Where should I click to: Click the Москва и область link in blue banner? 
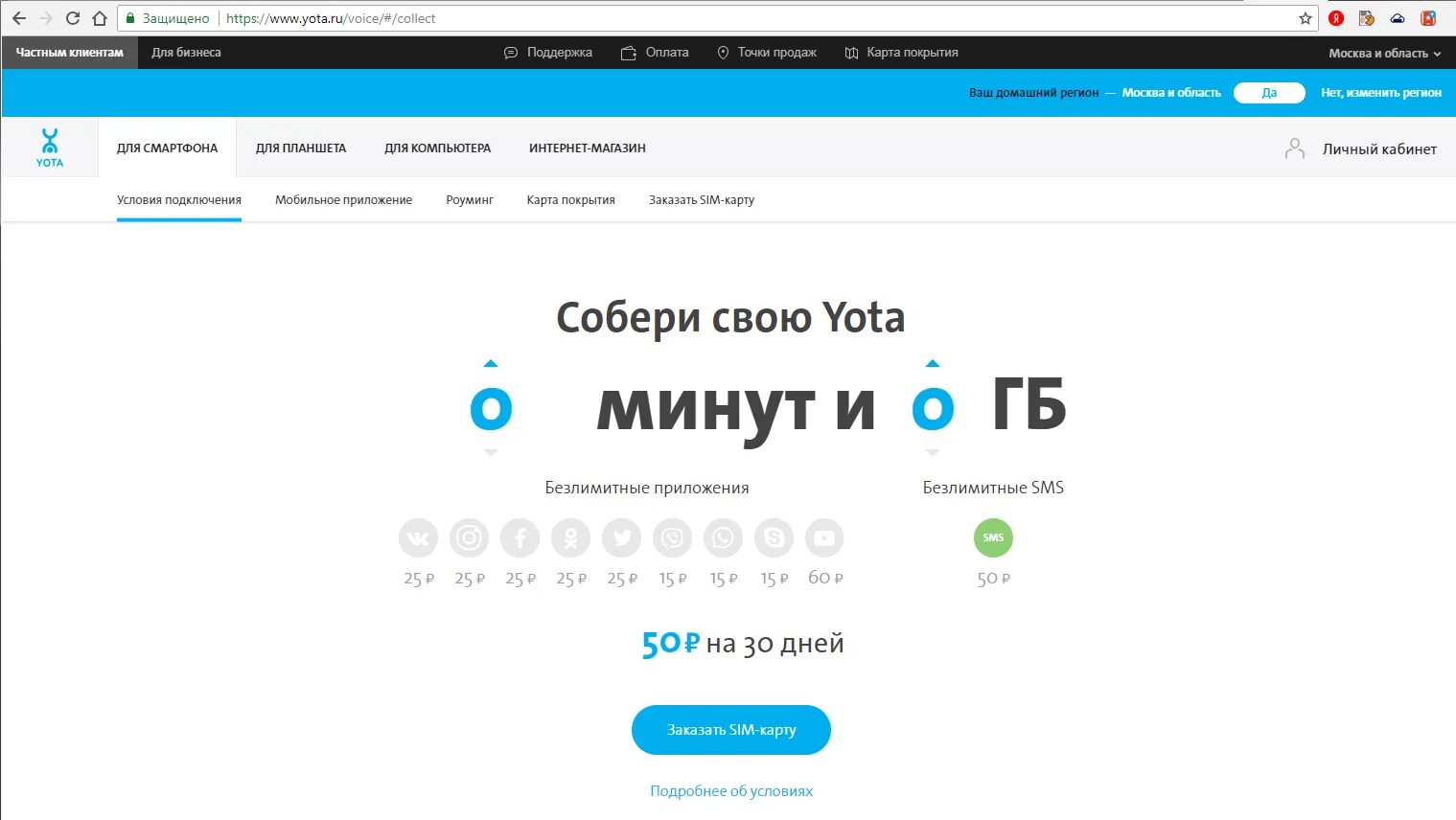pos(1171,93)
